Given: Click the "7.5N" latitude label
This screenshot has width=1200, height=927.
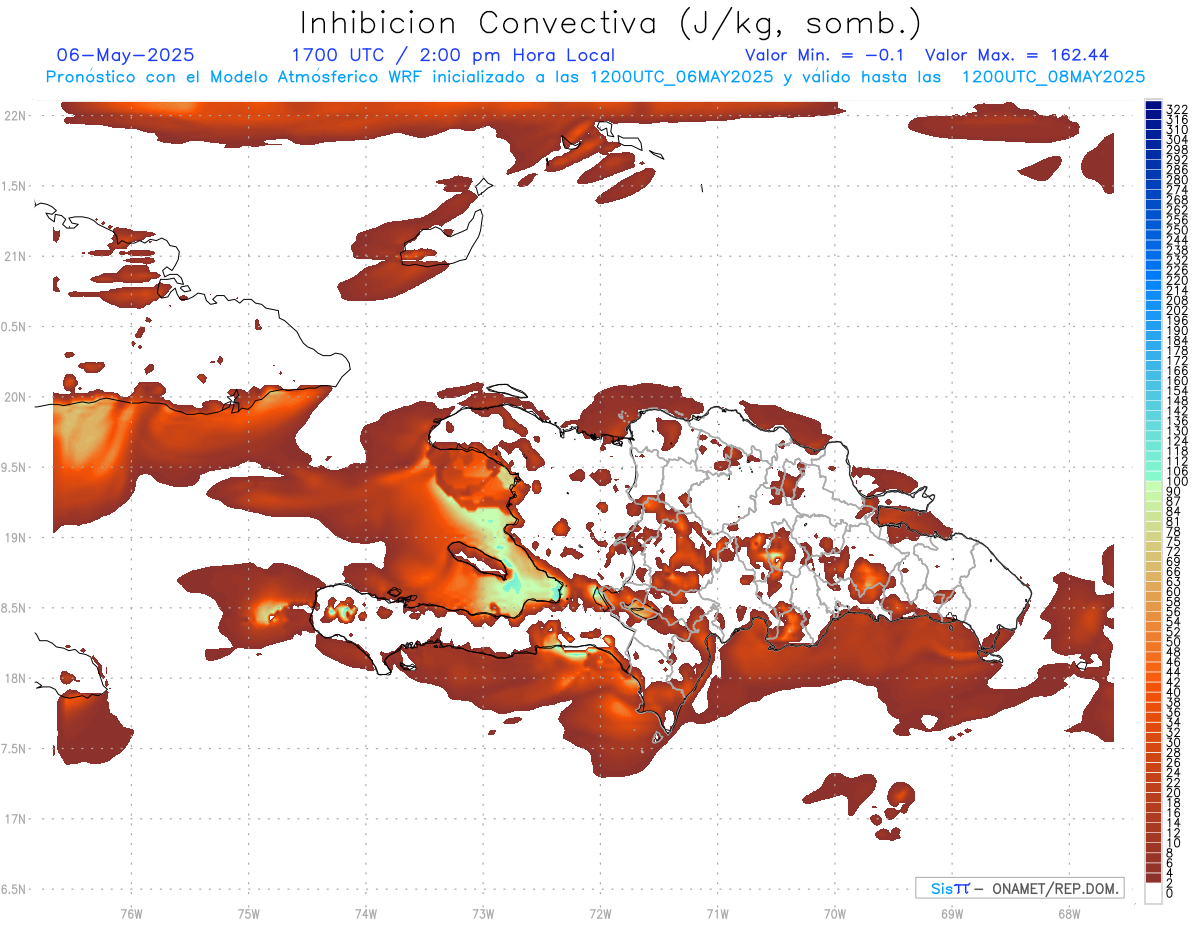Looking at the screenshot, I should coord(15,749).
